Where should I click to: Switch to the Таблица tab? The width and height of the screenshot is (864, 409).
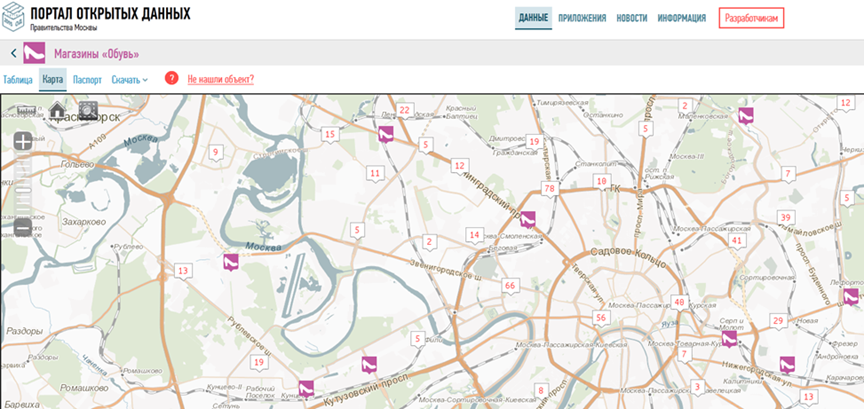pos(17,79)
